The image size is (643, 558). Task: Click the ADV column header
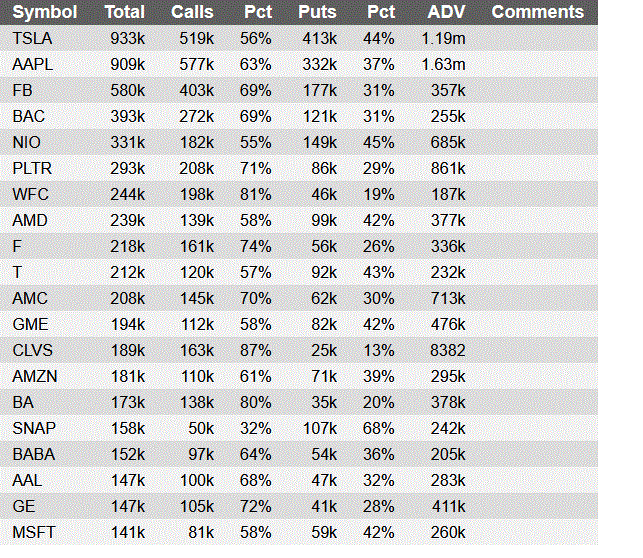tap(445, 13)
